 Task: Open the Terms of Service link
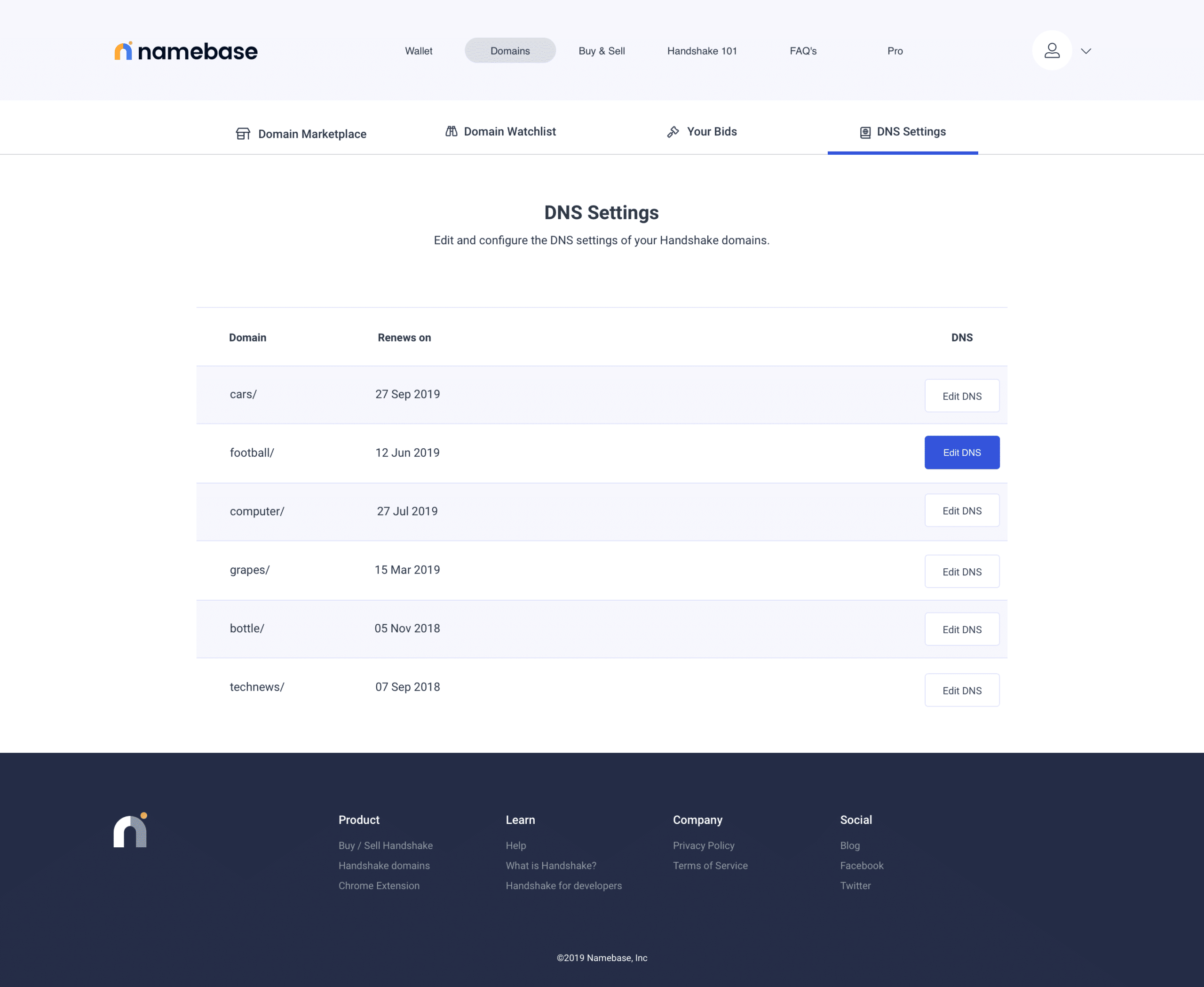point(710,865)
